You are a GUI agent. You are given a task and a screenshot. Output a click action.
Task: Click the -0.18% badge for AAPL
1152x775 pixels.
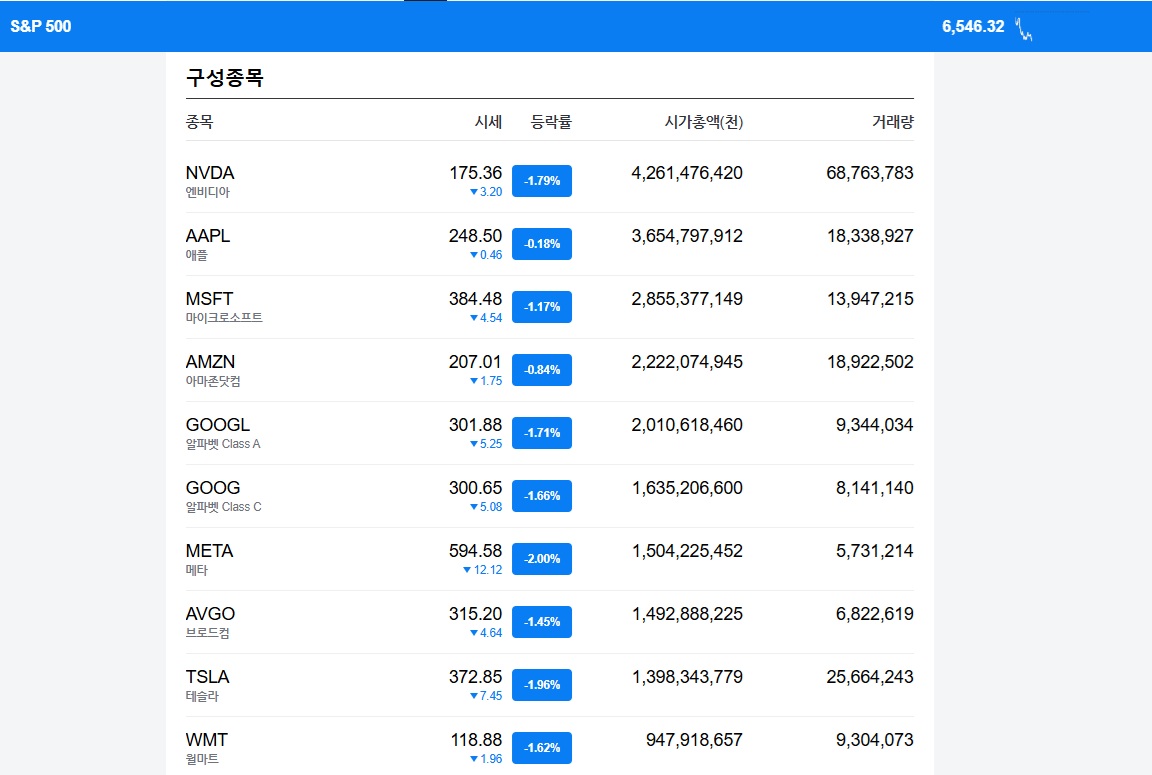(x=542, y=244)
